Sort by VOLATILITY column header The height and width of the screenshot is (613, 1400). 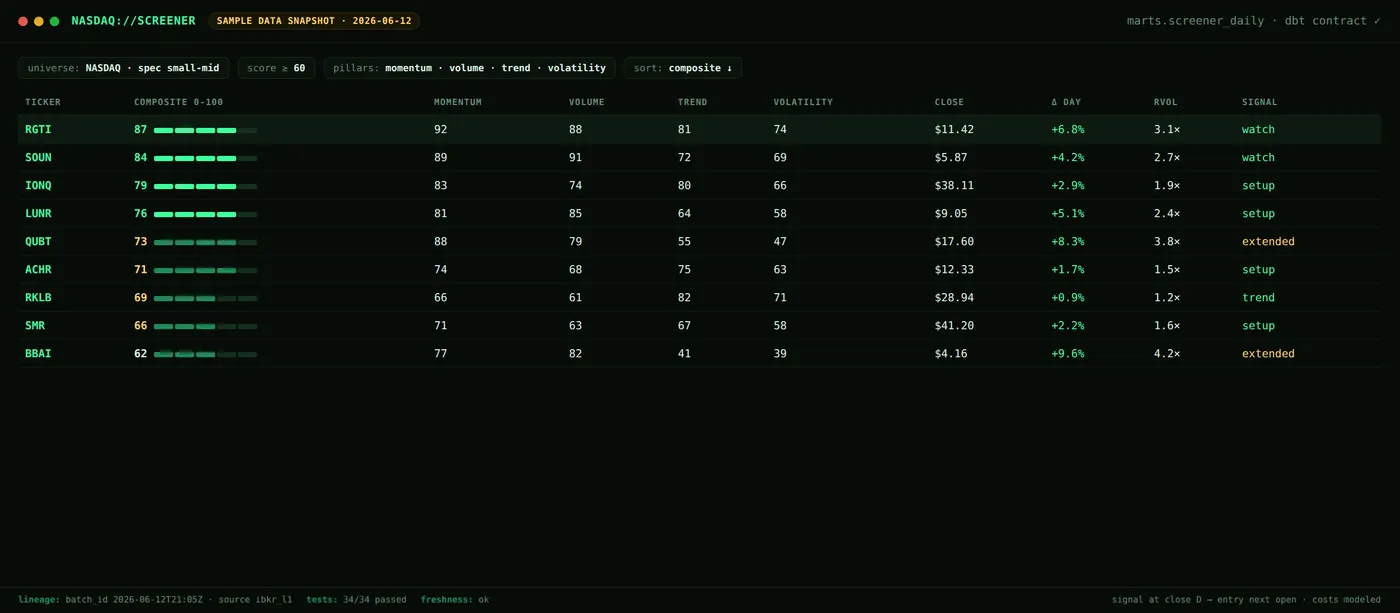coord(803,102)
